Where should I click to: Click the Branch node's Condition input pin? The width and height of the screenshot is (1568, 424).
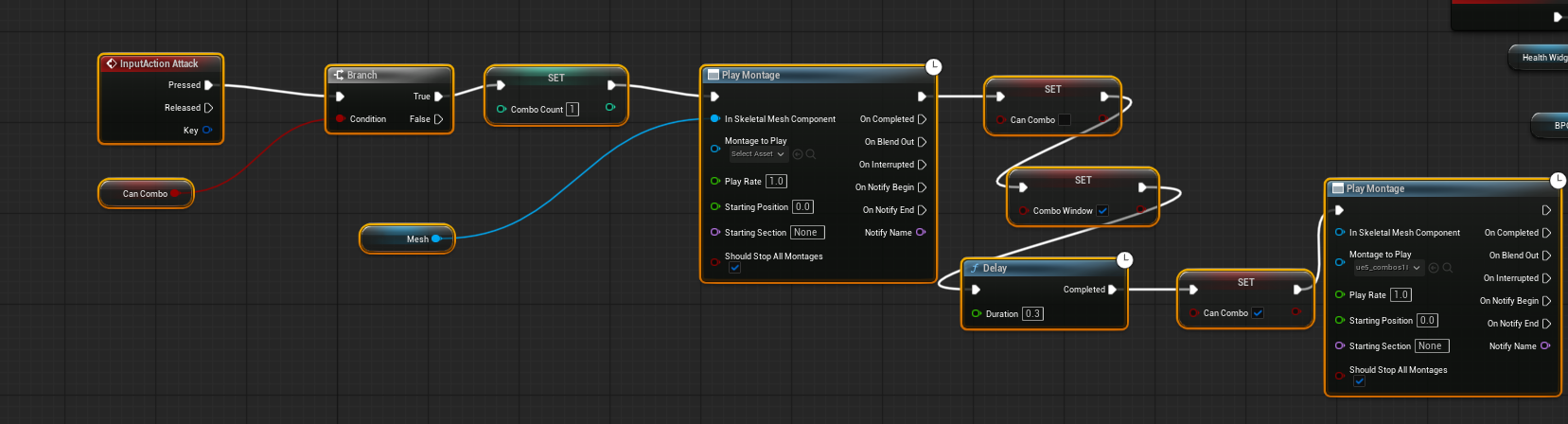tap(340, 119)
